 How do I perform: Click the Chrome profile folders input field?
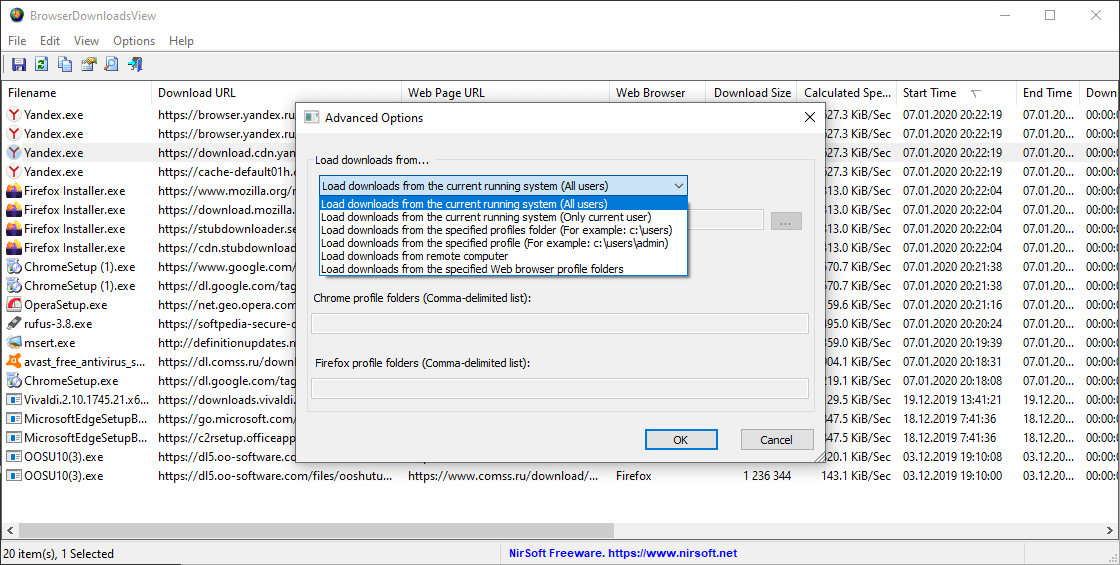tap(560, 323)
